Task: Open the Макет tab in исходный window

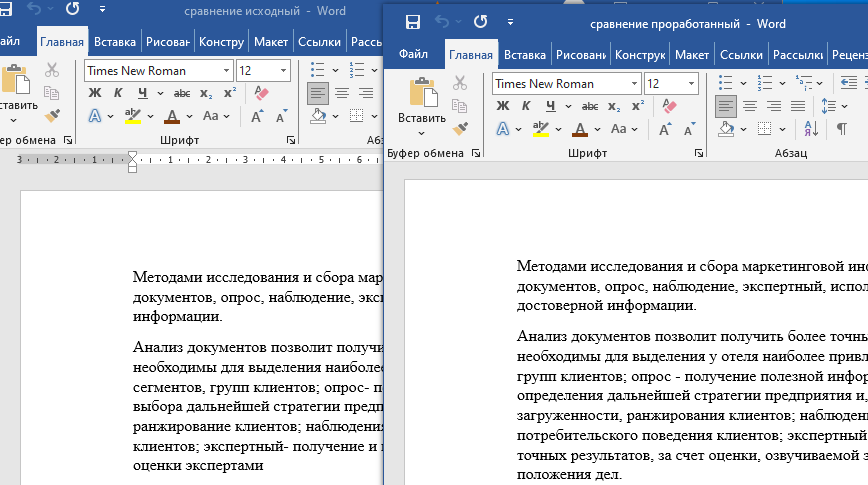Action: 271,42
